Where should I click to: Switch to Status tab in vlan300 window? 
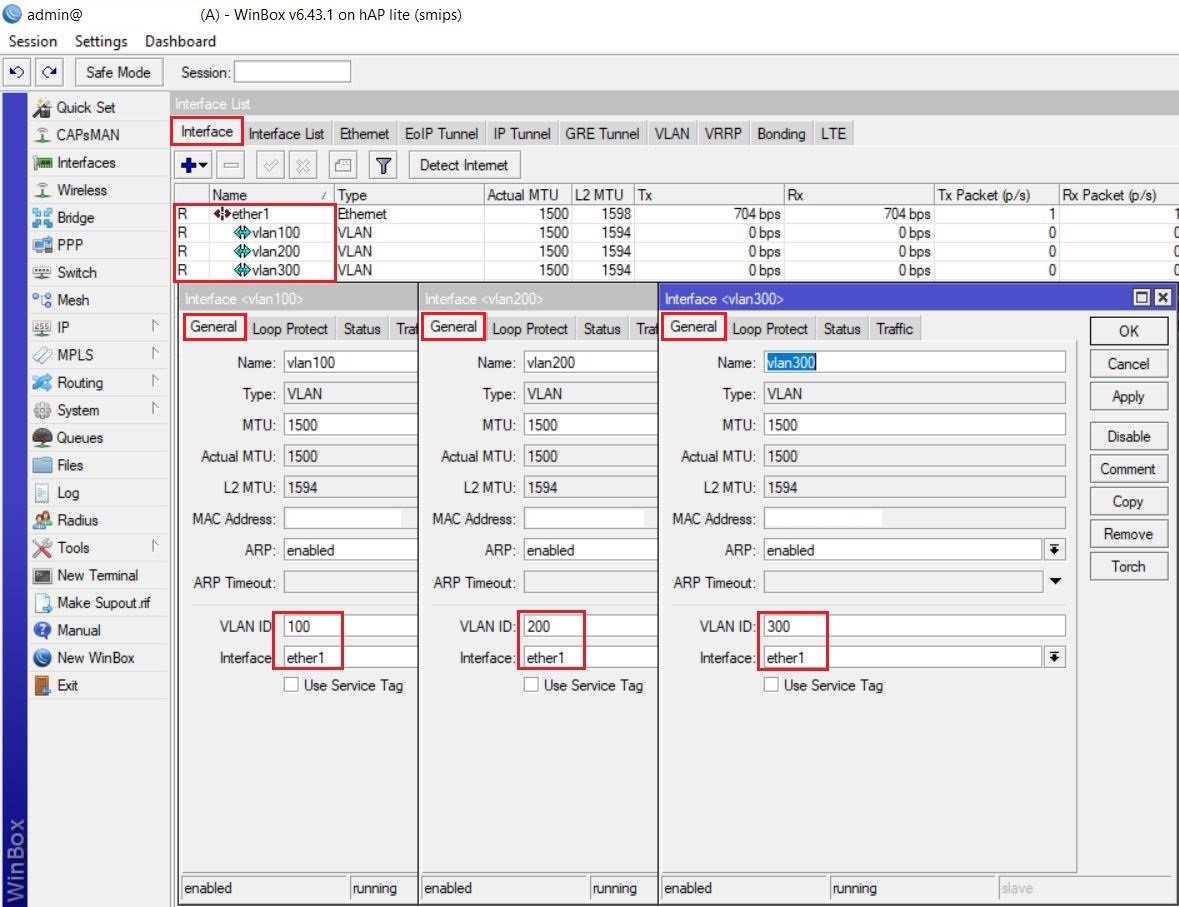click(841, 329)
